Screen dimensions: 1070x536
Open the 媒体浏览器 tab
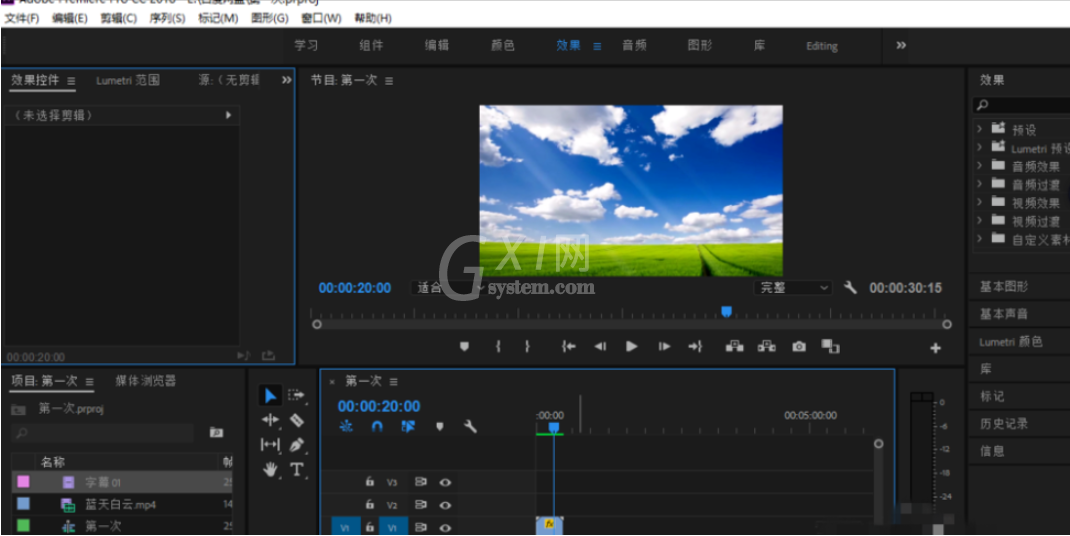tap(146, 381)
